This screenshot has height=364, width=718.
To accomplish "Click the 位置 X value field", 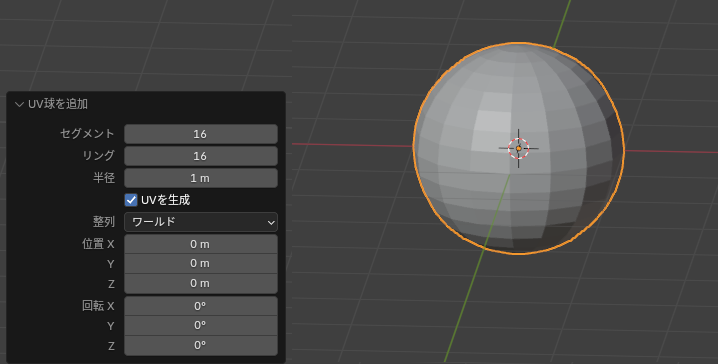I will click(x=201, y=244).
